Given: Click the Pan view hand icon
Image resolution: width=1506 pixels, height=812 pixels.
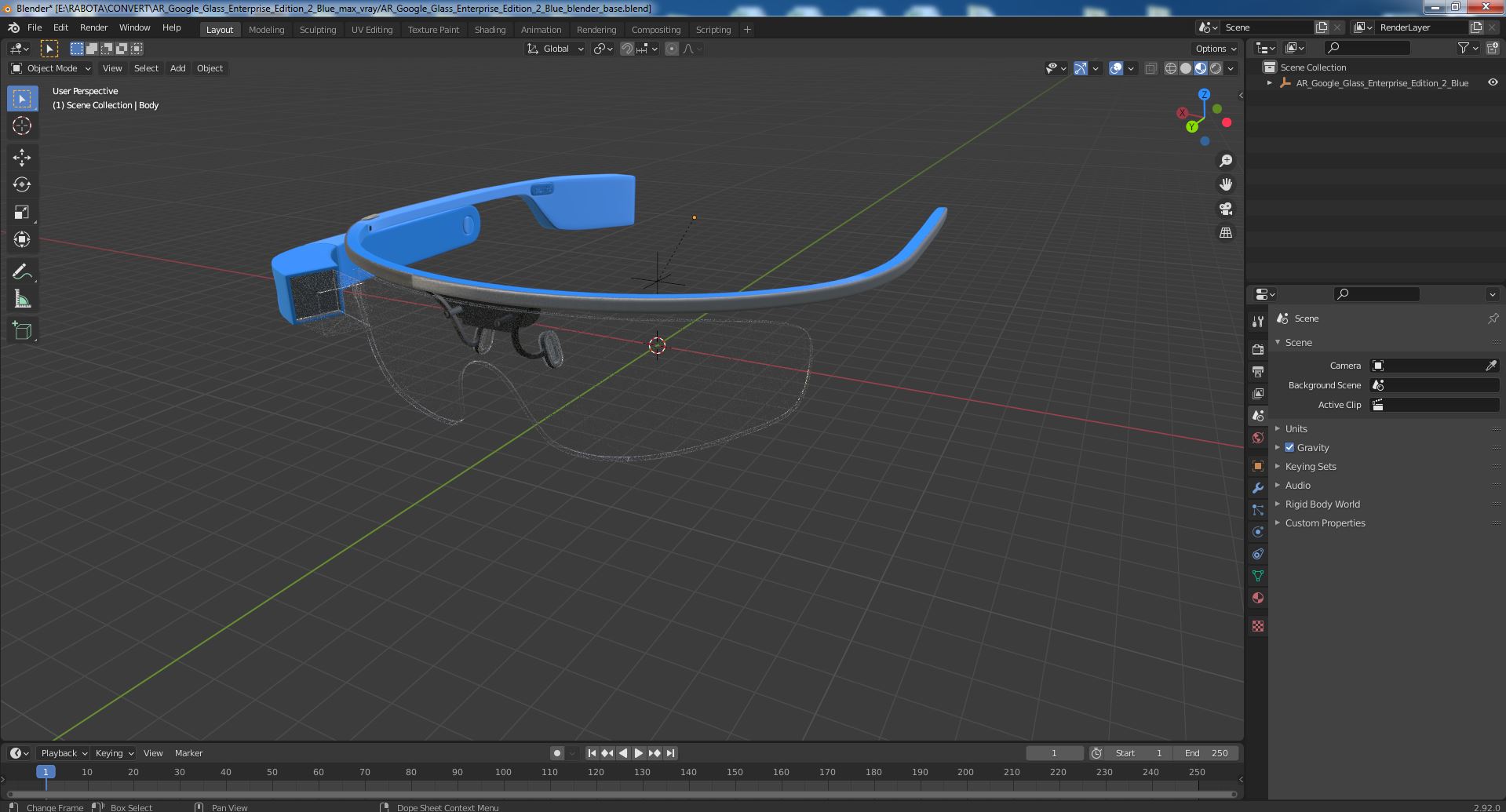Looking at the screenshot, I should pyautogui.click(x=1225, y=184).
